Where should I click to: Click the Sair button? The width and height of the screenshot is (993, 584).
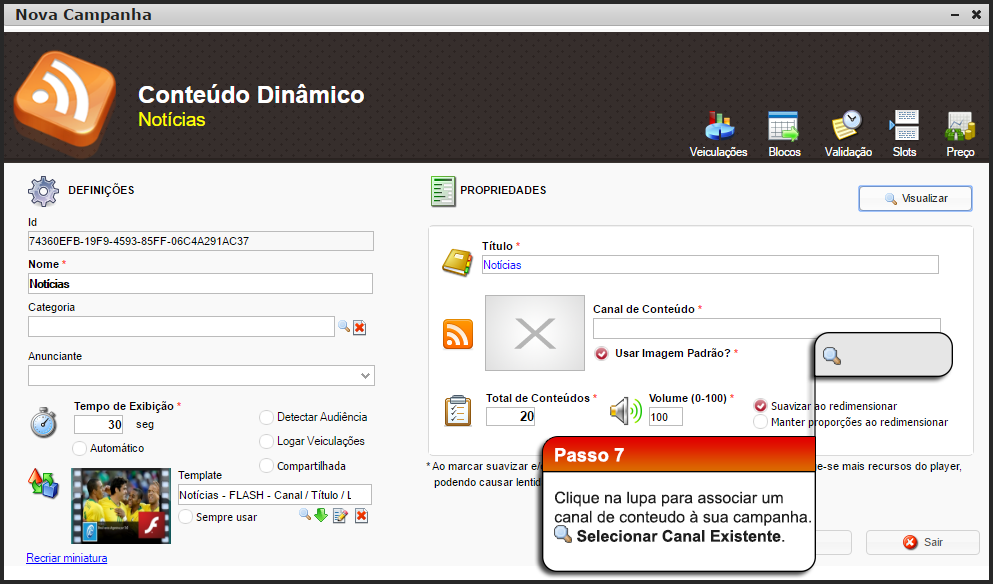(x=923, y=542)
